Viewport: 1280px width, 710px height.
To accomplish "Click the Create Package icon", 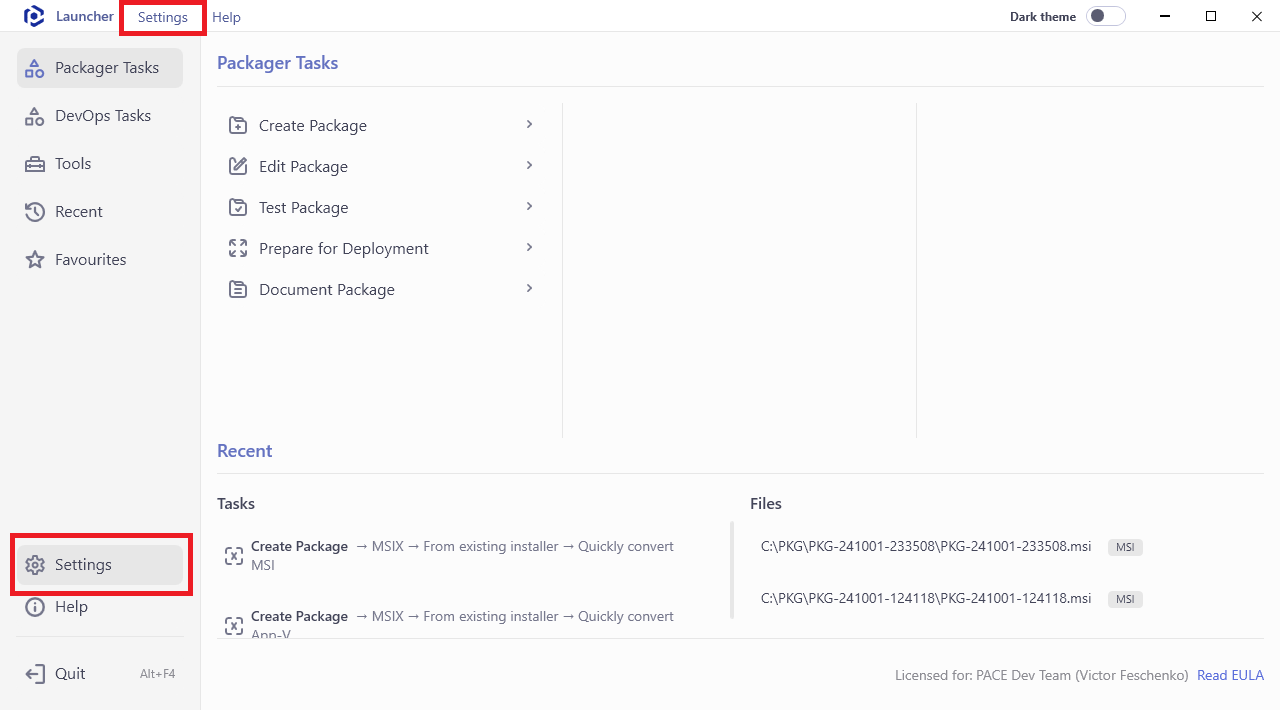I will pyautogui.click(x=238, y=126).
